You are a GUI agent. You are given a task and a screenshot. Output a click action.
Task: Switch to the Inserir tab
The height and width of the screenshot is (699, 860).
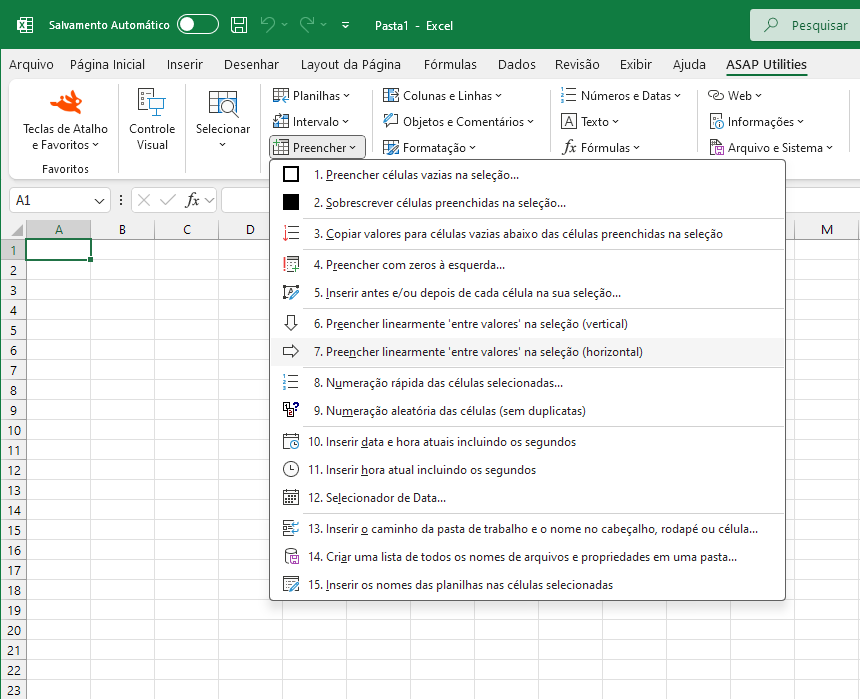(185, 65)
